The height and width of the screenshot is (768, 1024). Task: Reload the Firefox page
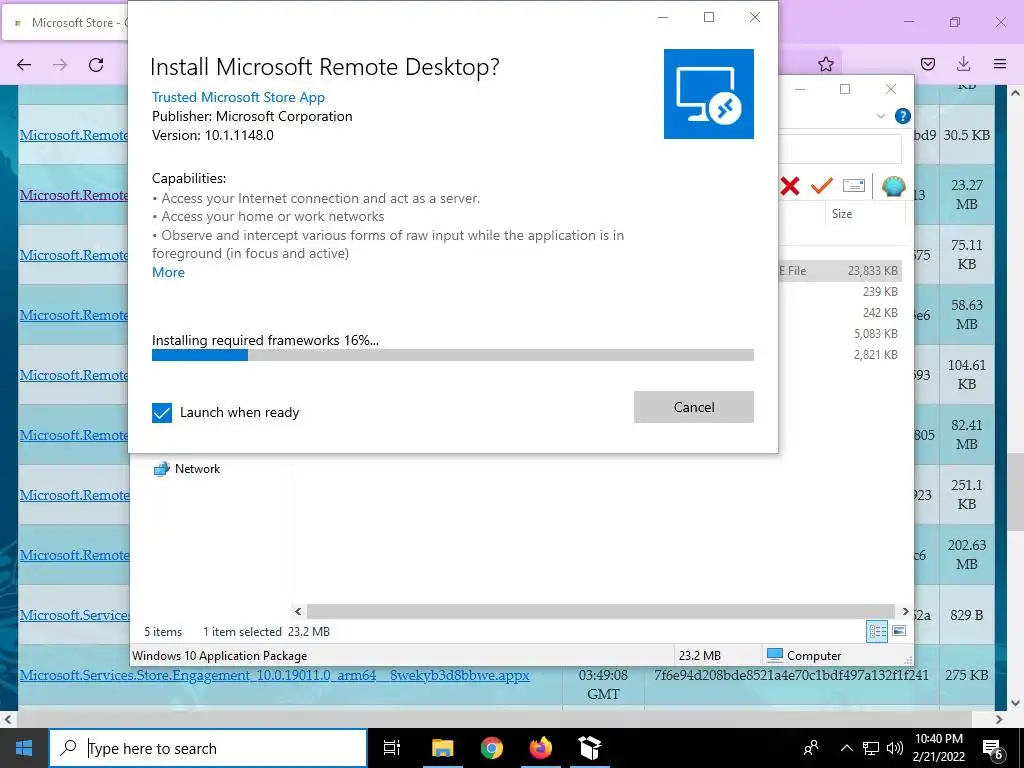pos(96,64)
